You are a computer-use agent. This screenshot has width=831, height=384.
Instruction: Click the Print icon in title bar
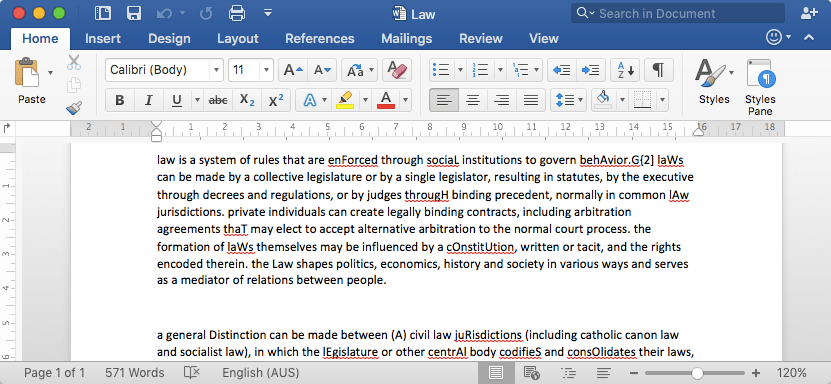pos(236,13)
